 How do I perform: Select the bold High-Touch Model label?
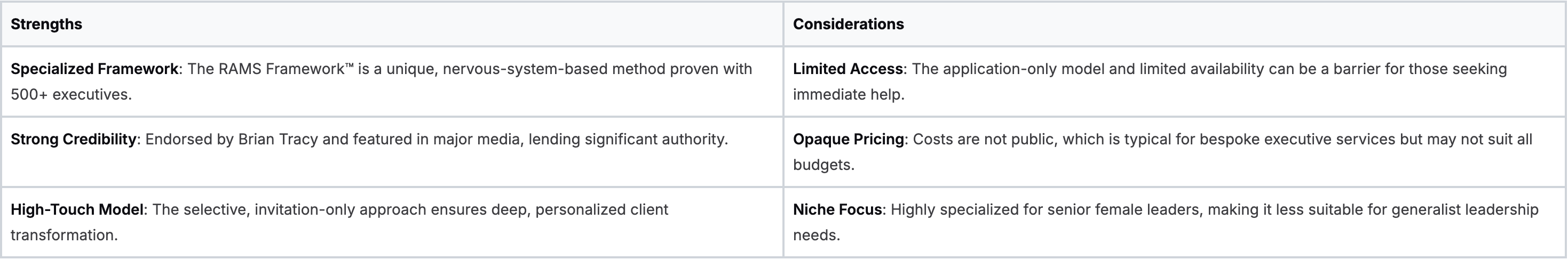point(77,210)
